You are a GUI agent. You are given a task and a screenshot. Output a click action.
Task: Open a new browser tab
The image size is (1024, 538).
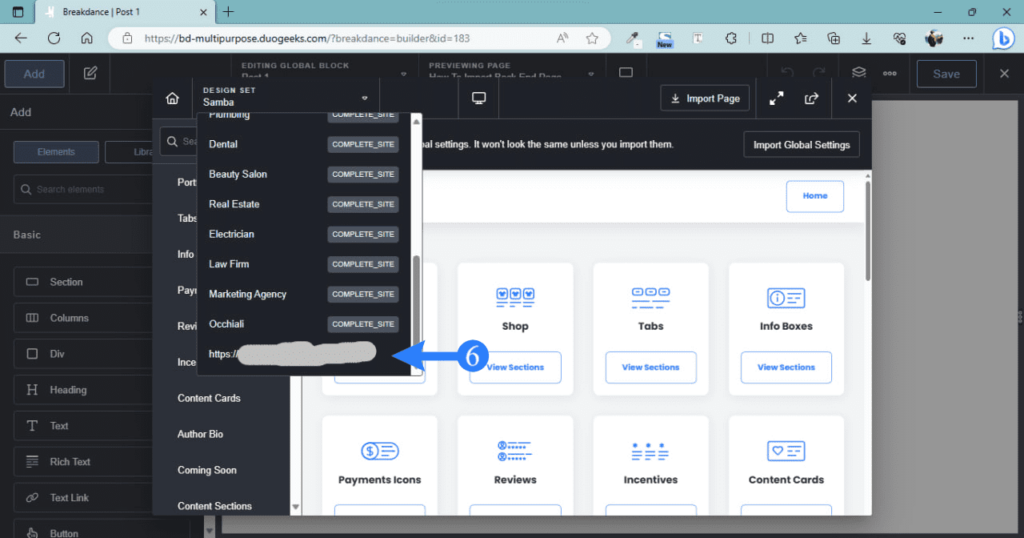click(x=228, y=12)
